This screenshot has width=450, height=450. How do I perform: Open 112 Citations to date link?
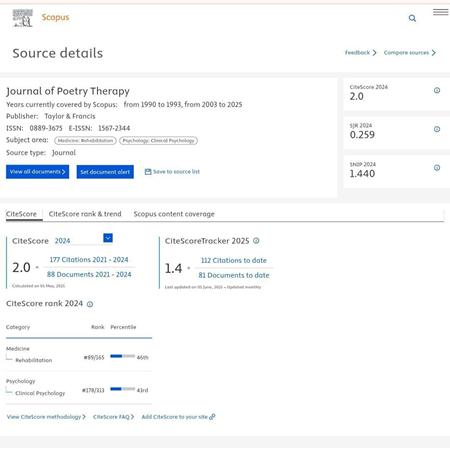click(x=234, y=261)
